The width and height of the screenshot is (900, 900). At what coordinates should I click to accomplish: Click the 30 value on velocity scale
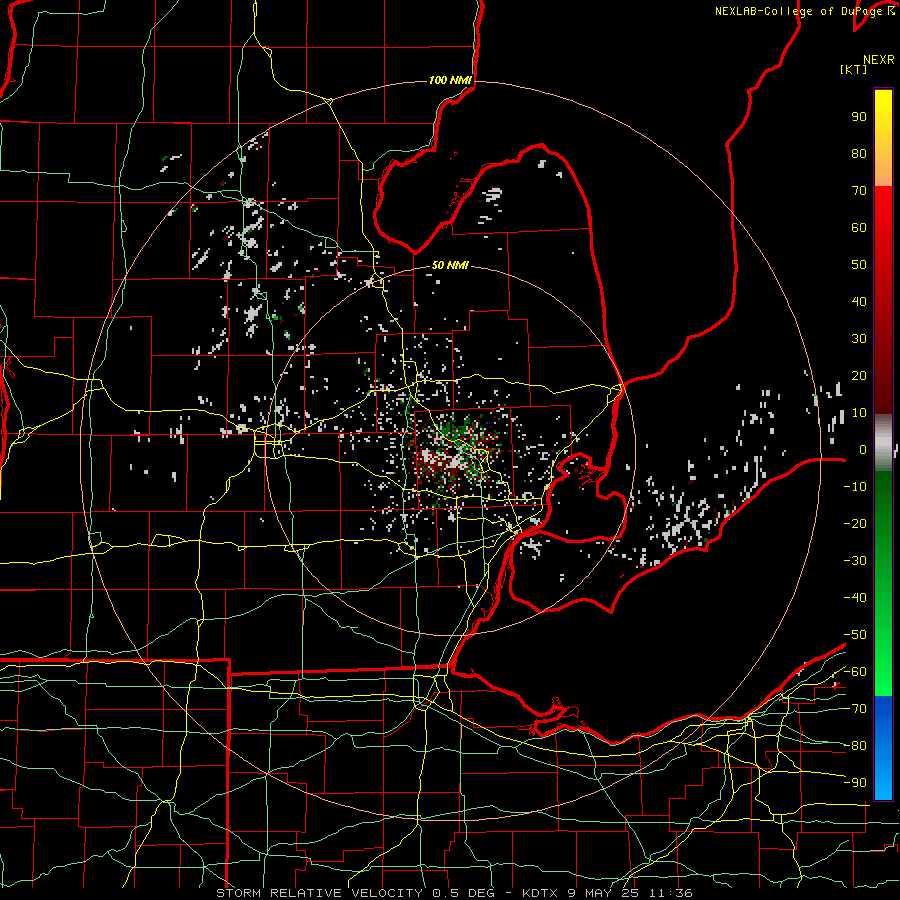pyautogui.click(x=859, y=339)
